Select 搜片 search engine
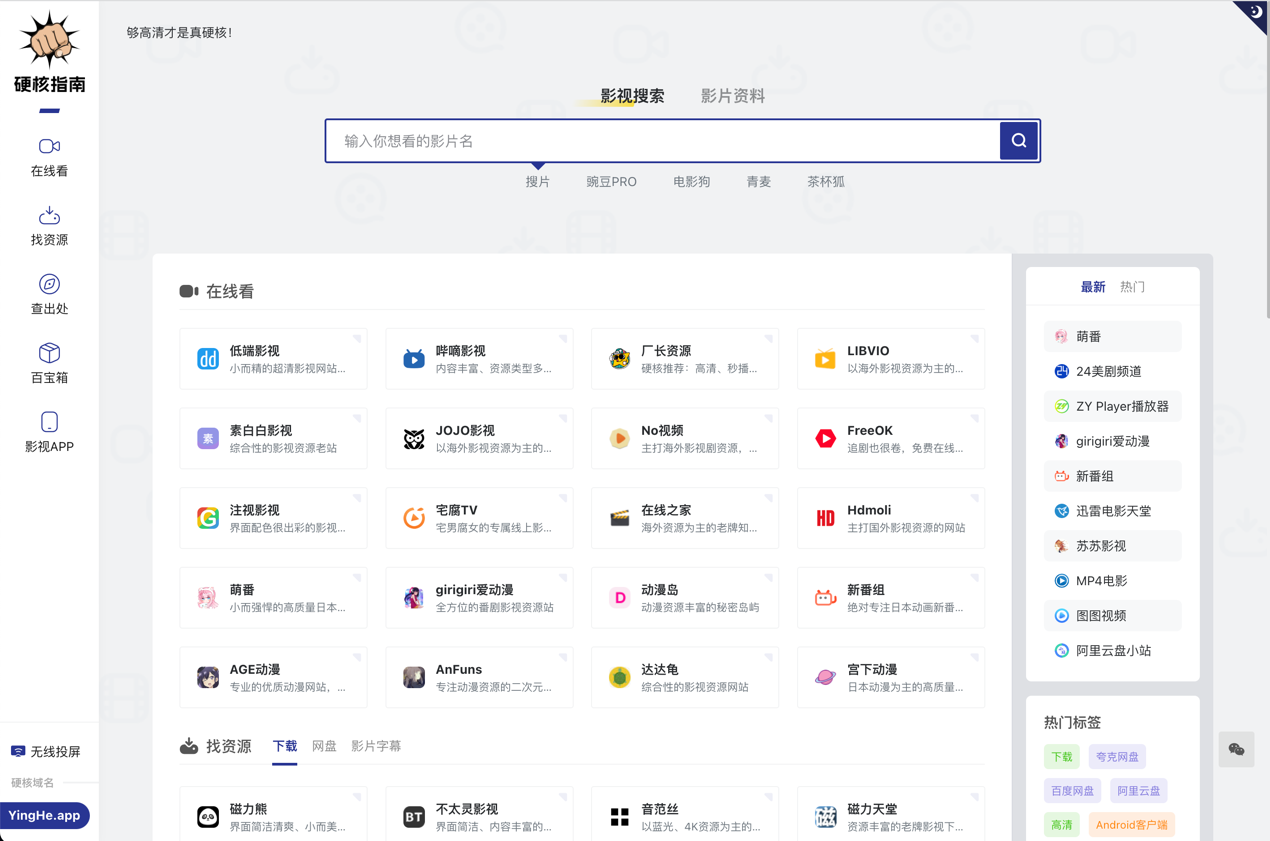Screen dimensions: 1270x841 pyautogui.click(x=538, y=182)
